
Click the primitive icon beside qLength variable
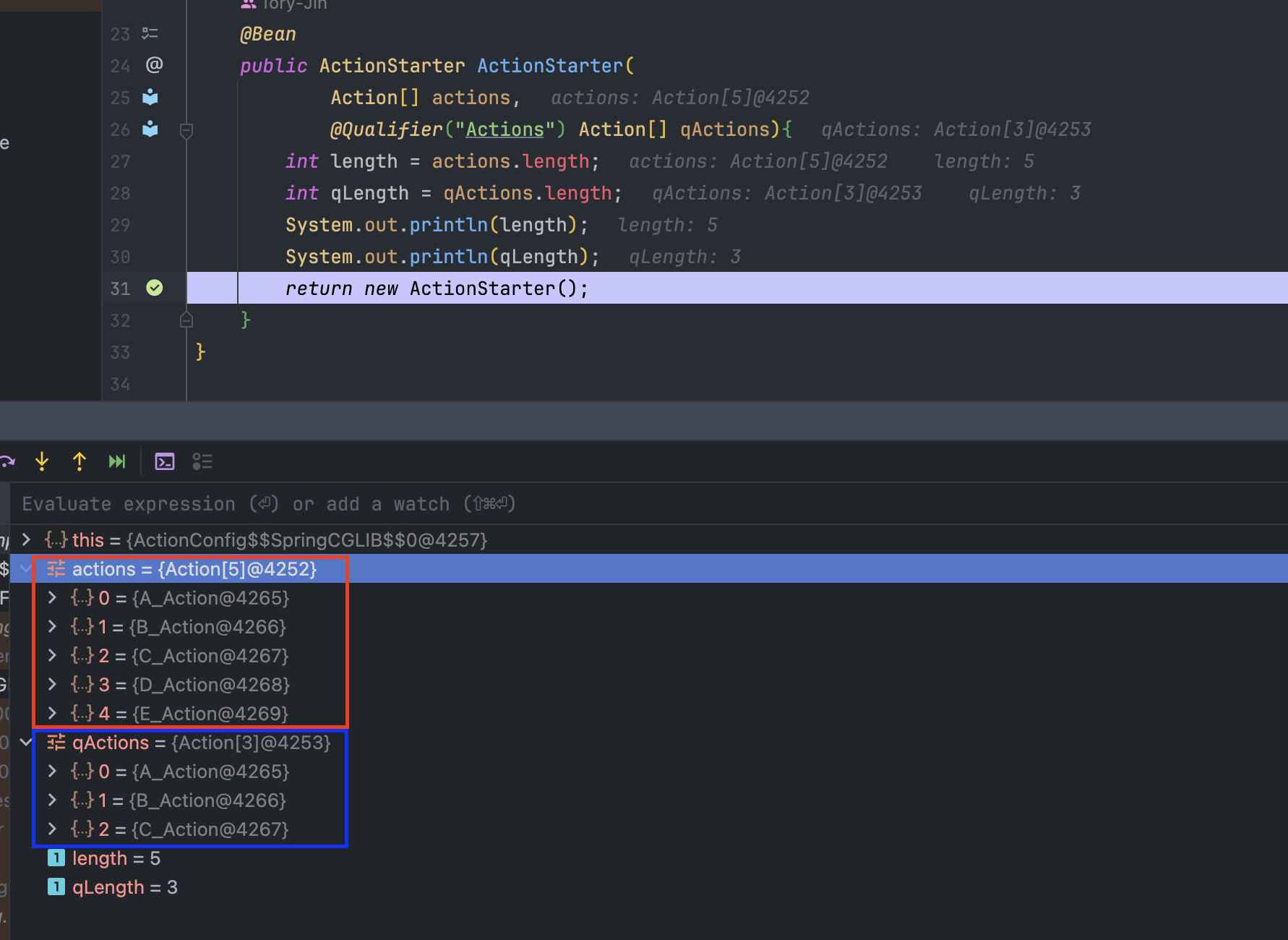point(56,886)
